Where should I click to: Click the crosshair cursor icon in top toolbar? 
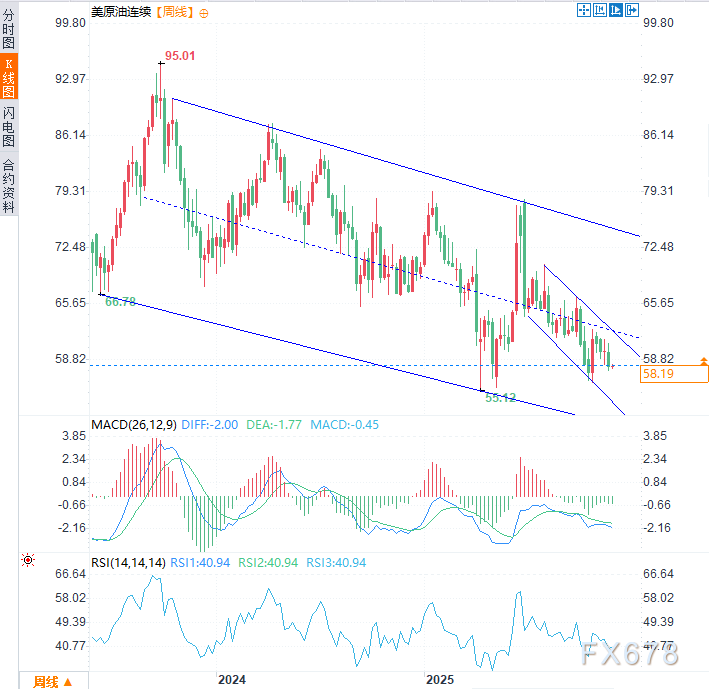click(x=584, y=10)
